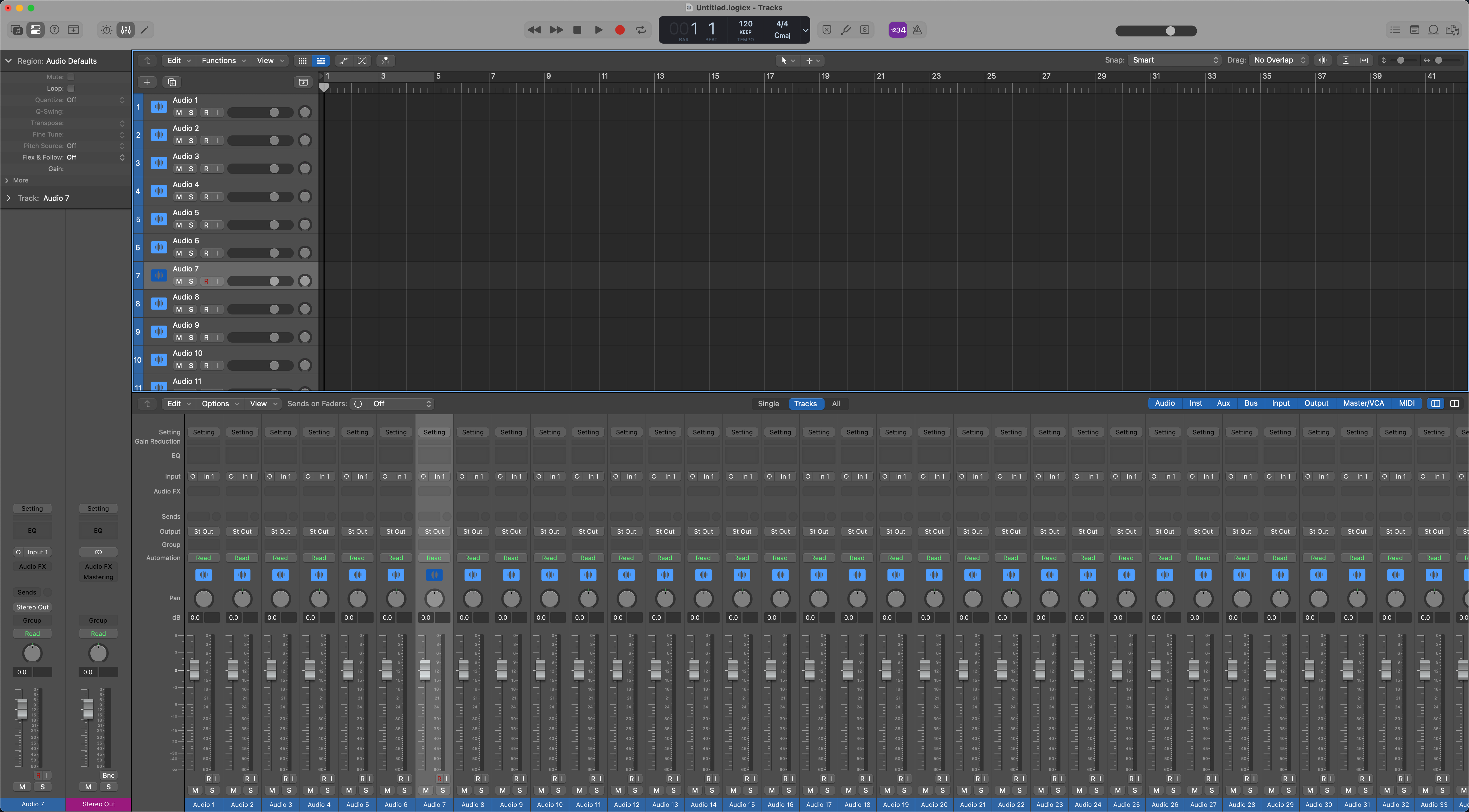This screenshot has width=1469, height=812.
Task: Switch mixer to Single view
Action: [768, 404]
